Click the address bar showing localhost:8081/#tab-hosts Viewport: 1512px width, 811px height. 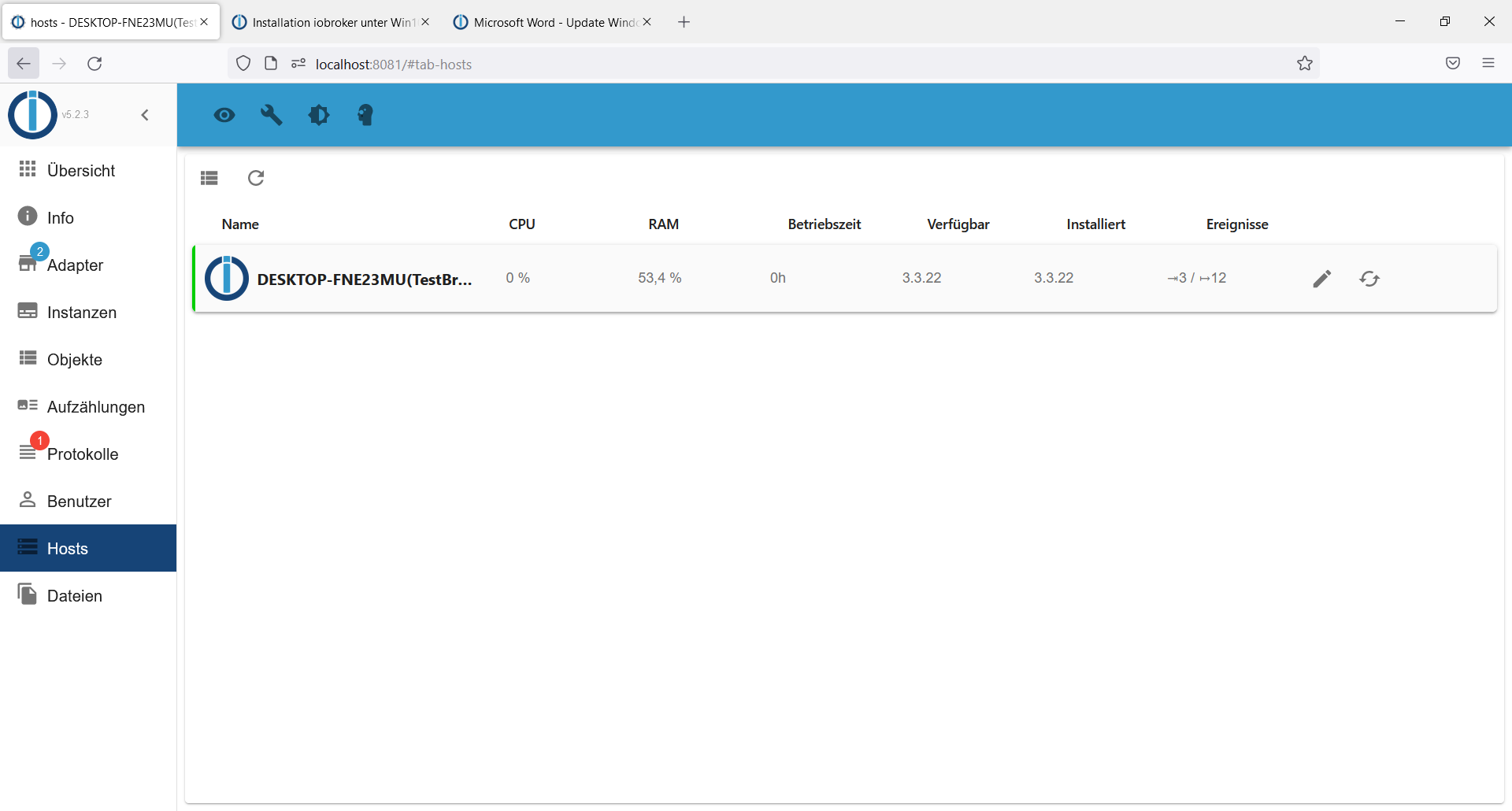pyautogui.click(x=773, y=64)
